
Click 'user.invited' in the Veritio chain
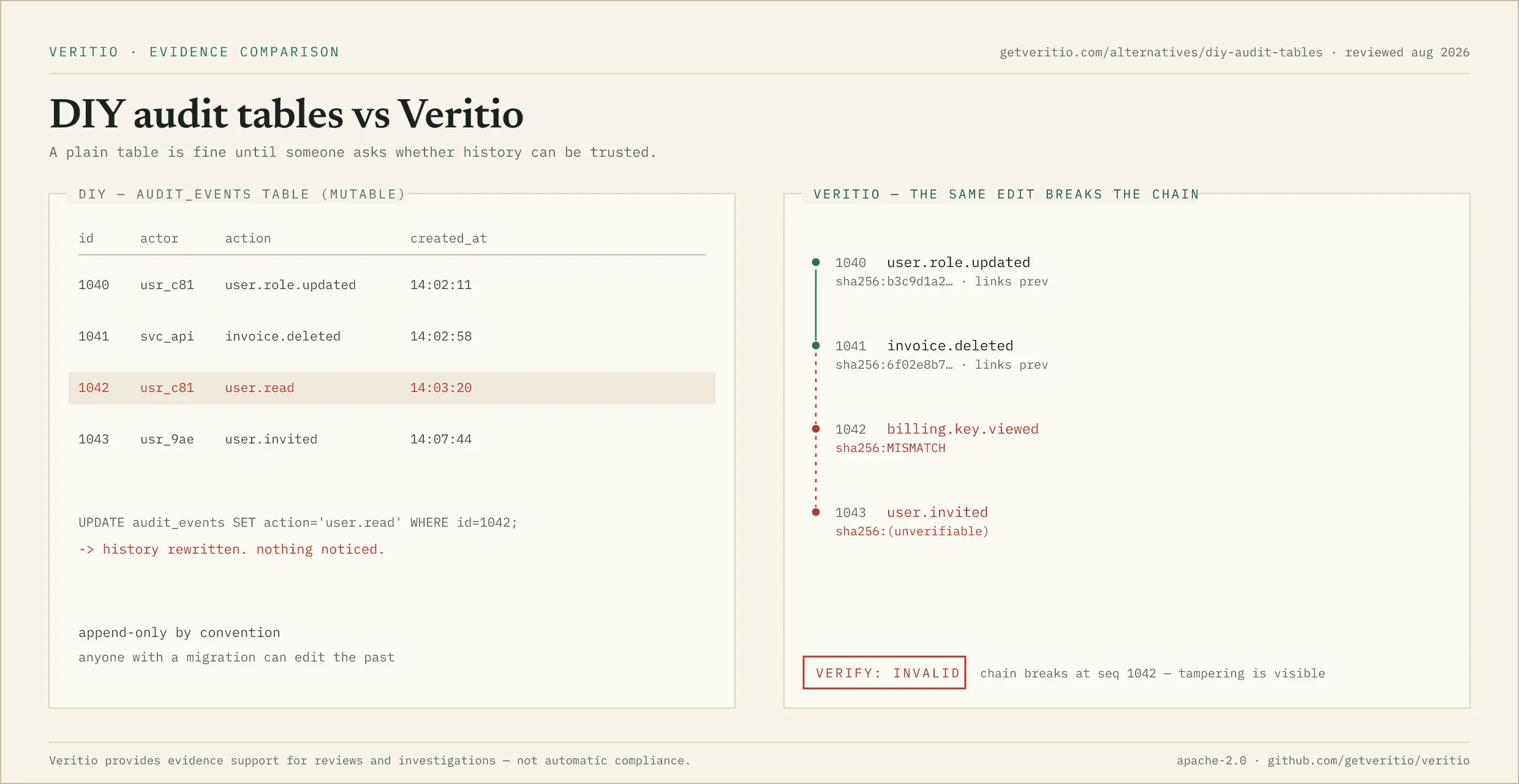[x=938, y=512]
